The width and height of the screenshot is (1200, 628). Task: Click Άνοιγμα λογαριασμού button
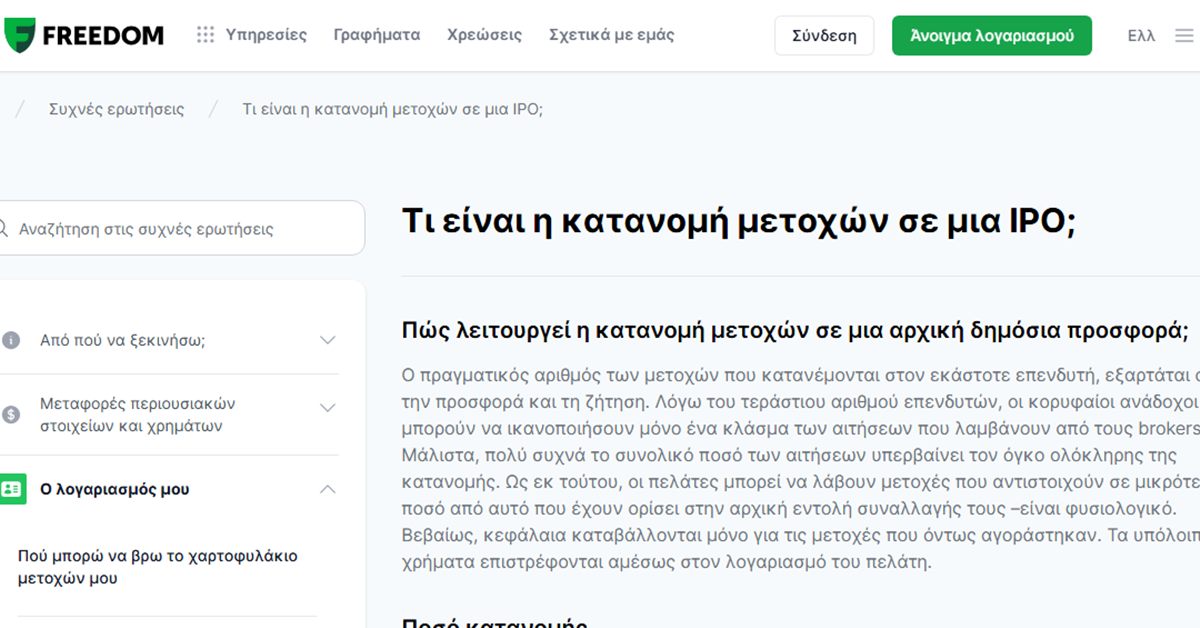point(992,35)
